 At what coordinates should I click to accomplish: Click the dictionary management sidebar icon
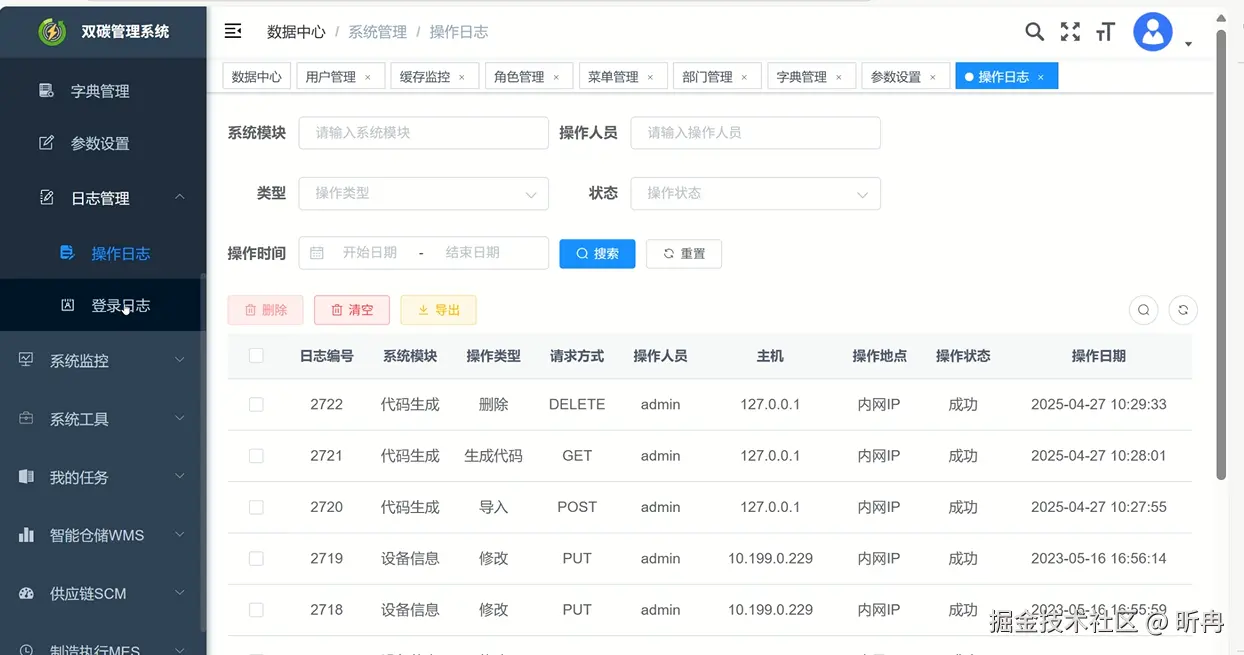point(46,90)
